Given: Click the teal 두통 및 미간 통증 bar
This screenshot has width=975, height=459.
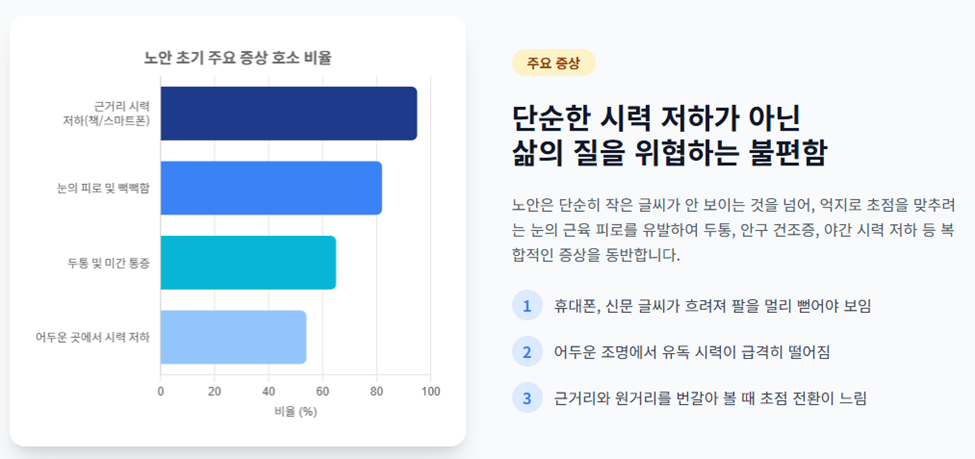Looking at the screenshot, I should [248, 262].
